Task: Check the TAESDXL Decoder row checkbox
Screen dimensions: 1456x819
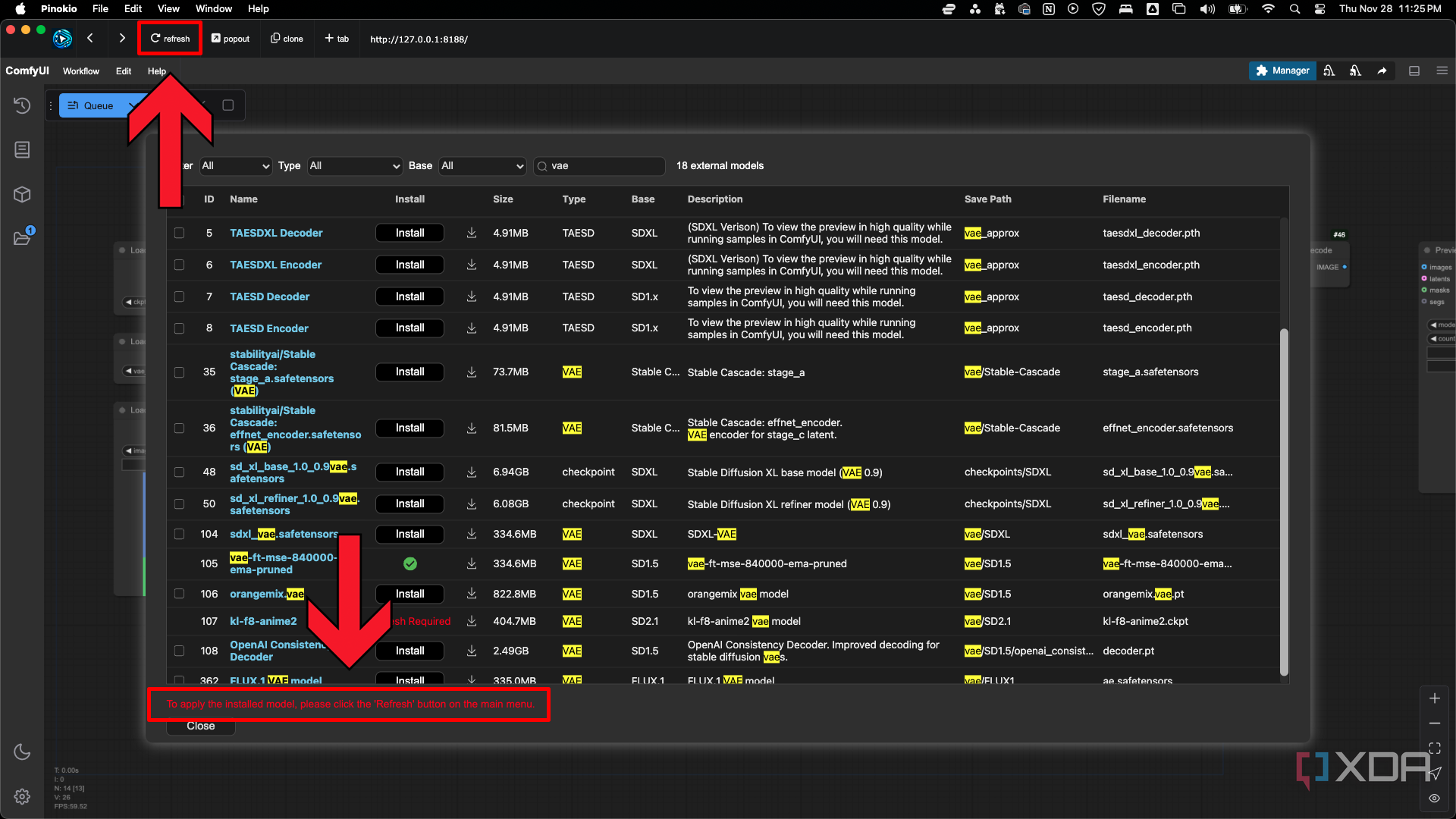Action: [179, 233]
